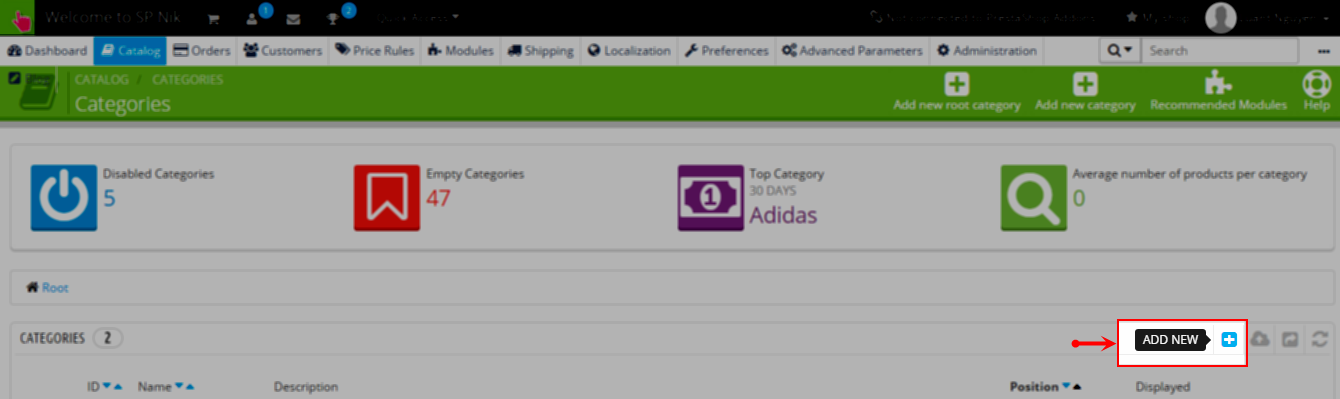Click the refresh list icon in Categories panel
Screen dimensions: 1340x399
pyautogui.click(x=1321, y=340)
